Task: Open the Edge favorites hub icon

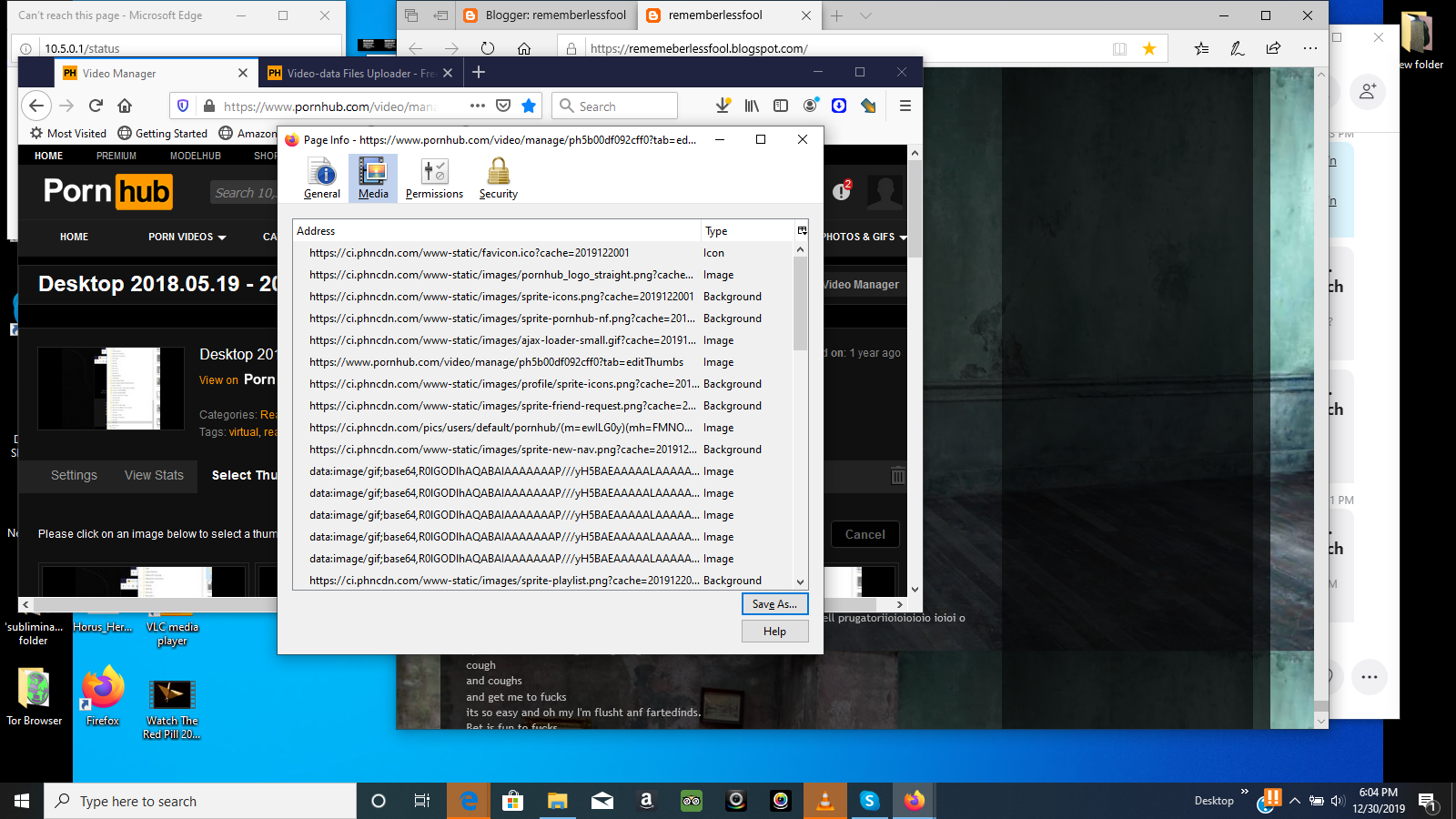Action: point(1201,48)
